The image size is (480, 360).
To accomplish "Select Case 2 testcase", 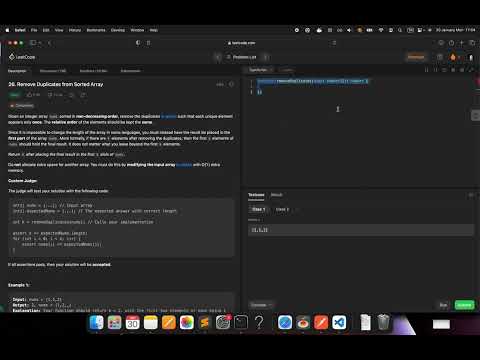I will (282, 209).
